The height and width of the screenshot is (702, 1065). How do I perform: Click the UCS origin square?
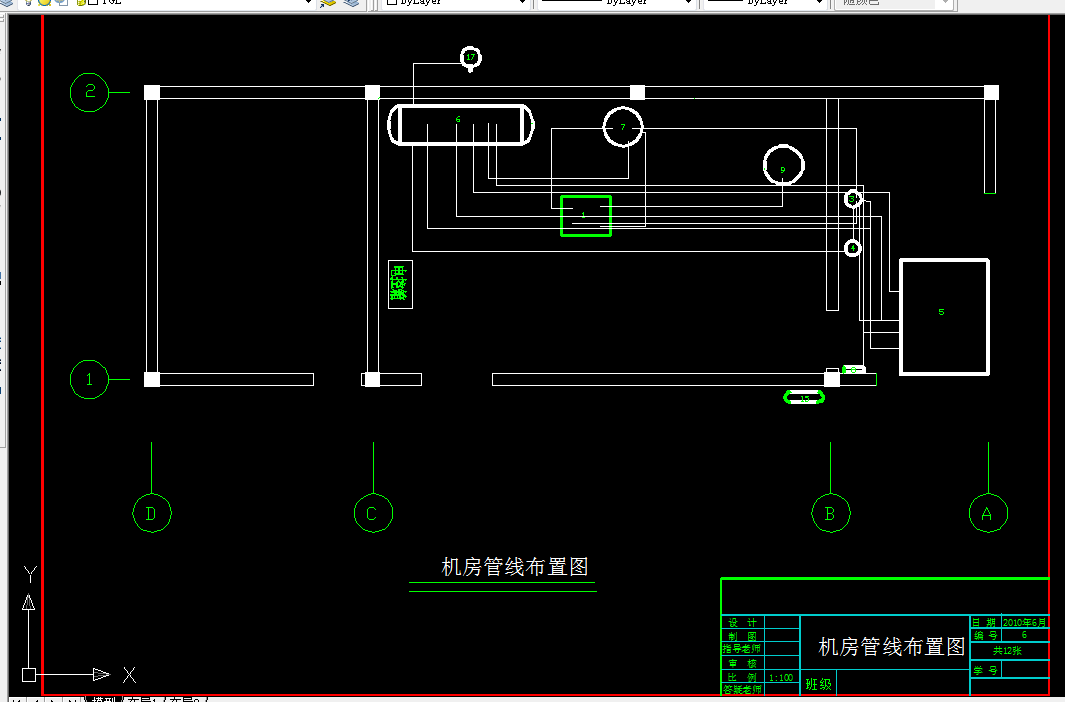point(29,675)
